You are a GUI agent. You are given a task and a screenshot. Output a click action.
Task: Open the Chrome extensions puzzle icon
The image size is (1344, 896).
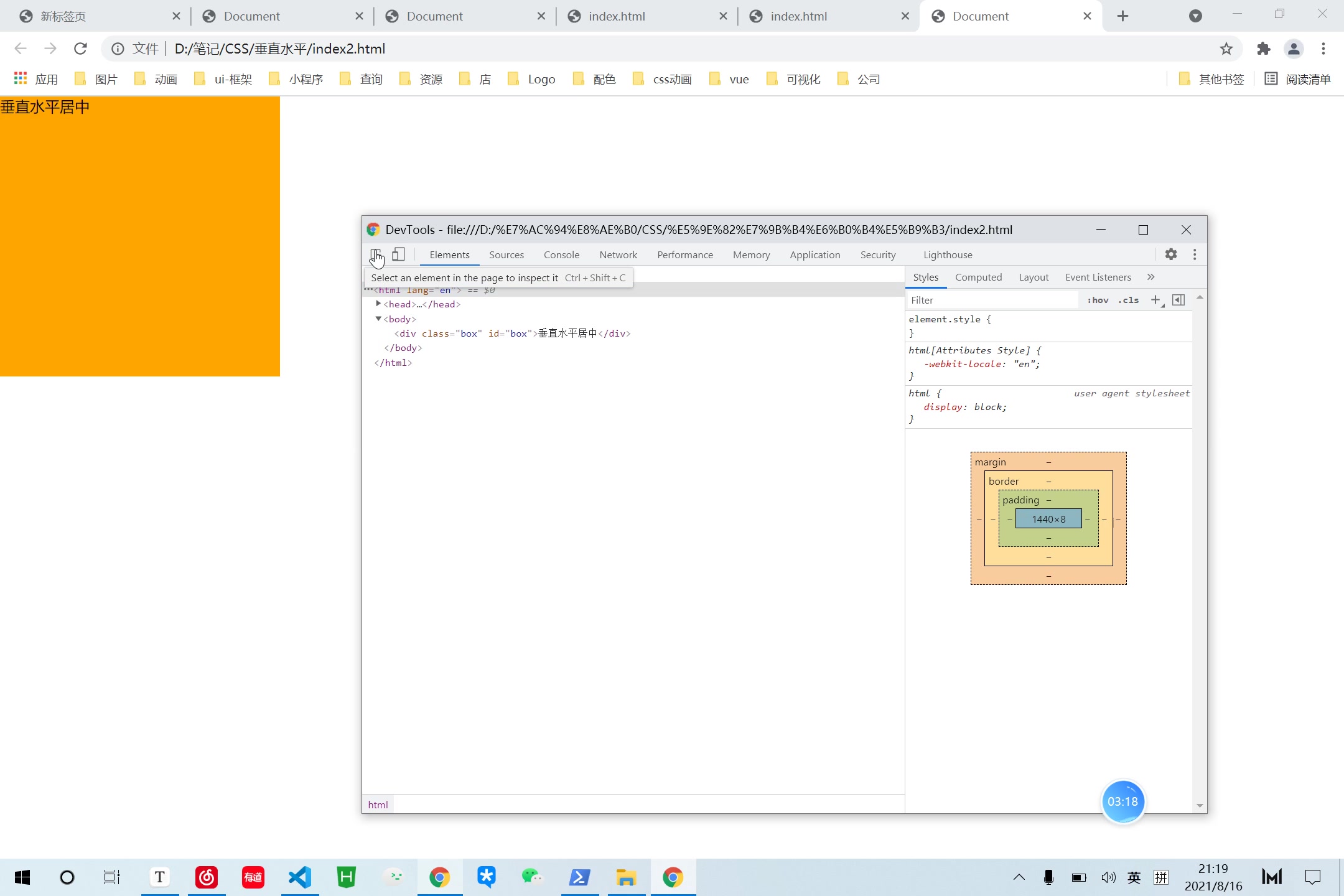pos(1263,49)
